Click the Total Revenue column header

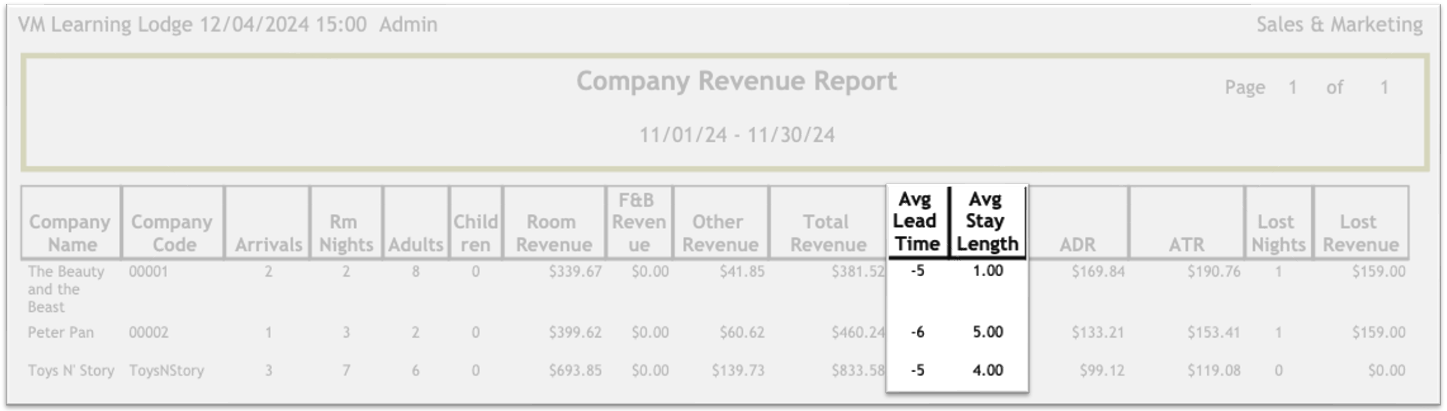[x=826, y=233]
